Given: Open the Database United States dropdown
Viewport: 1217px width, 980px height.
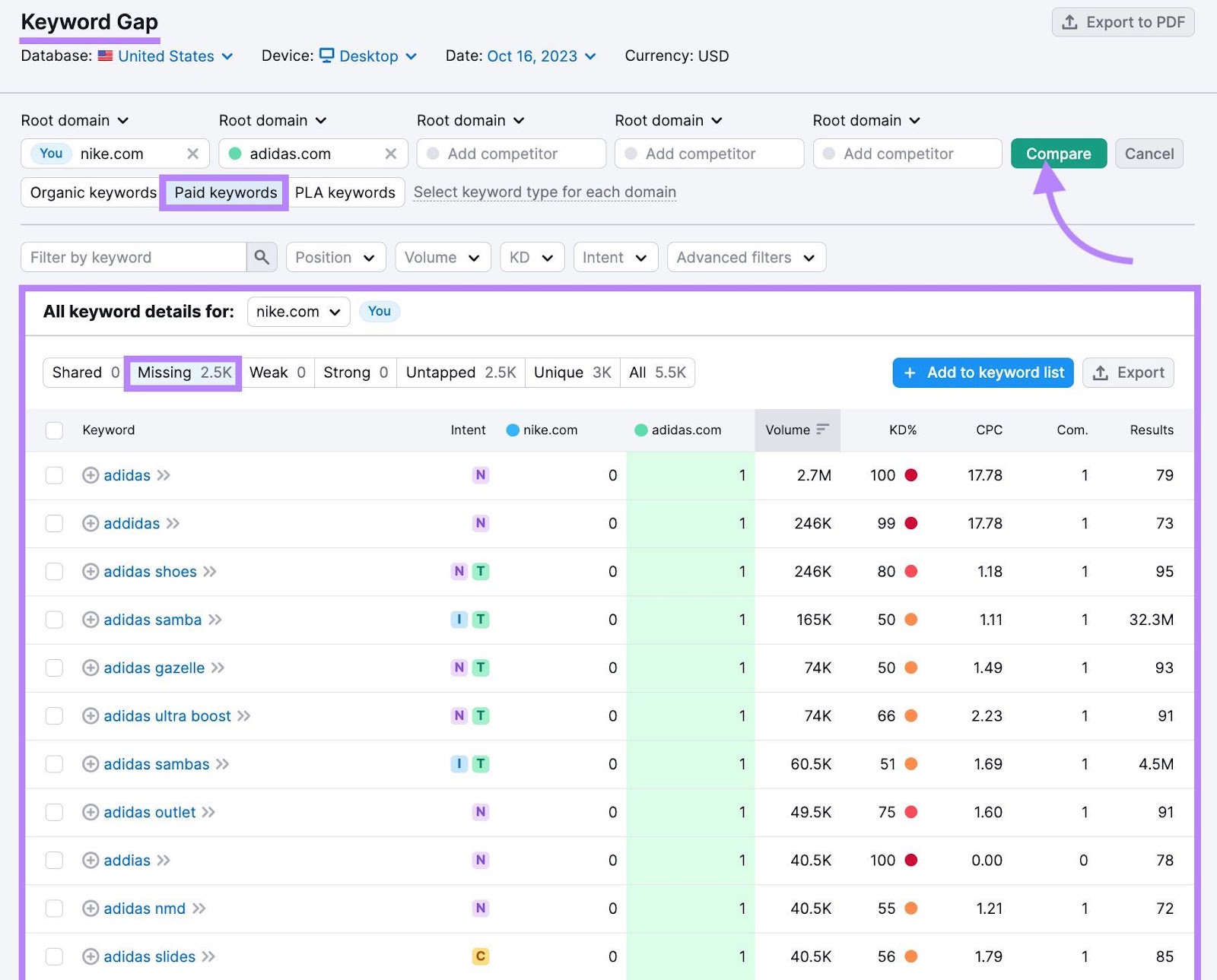Looking at the screenshot, I should (166, 56).
